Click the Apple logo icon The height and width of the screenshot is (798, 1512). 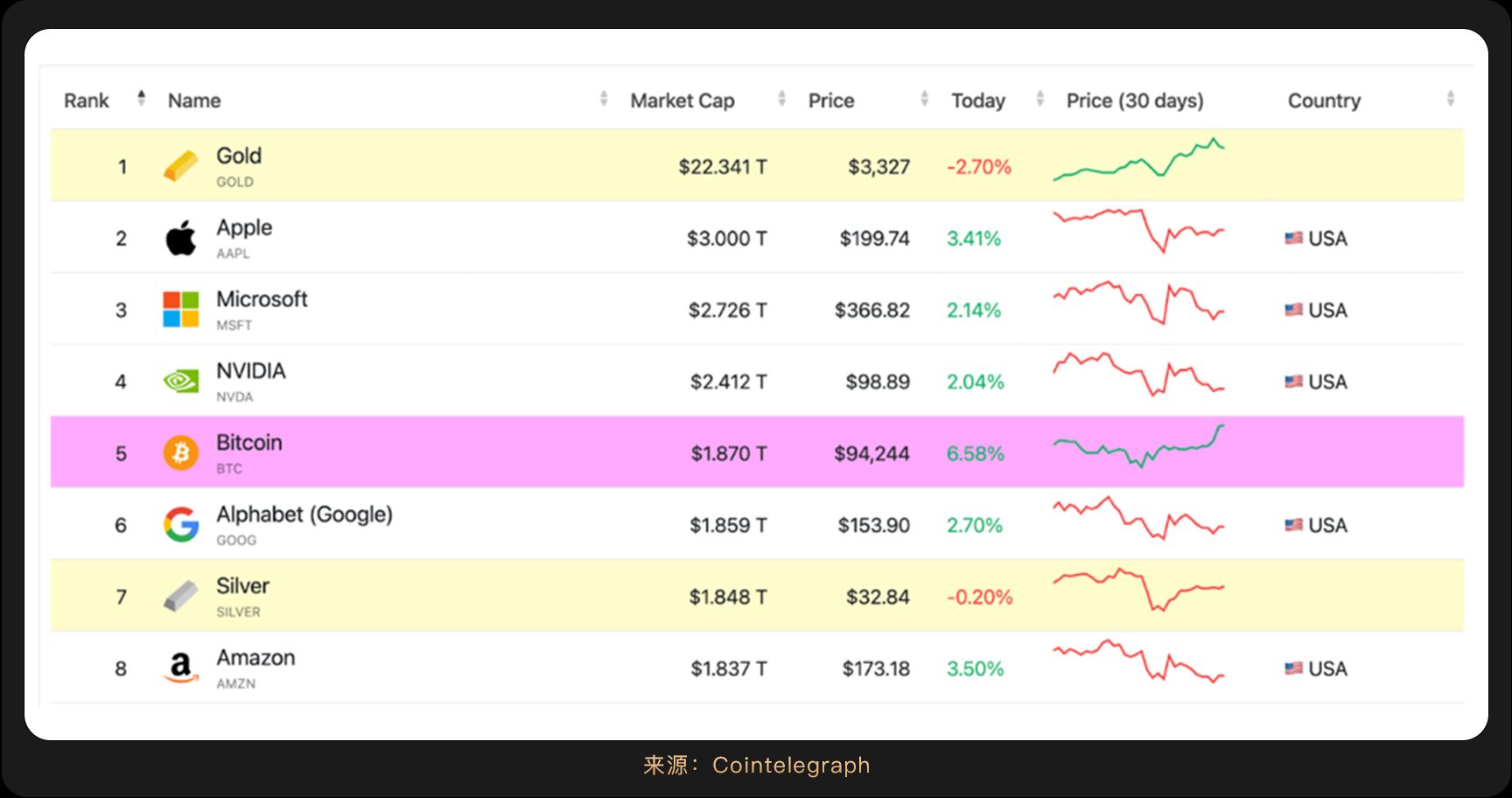tap(181, 238)
